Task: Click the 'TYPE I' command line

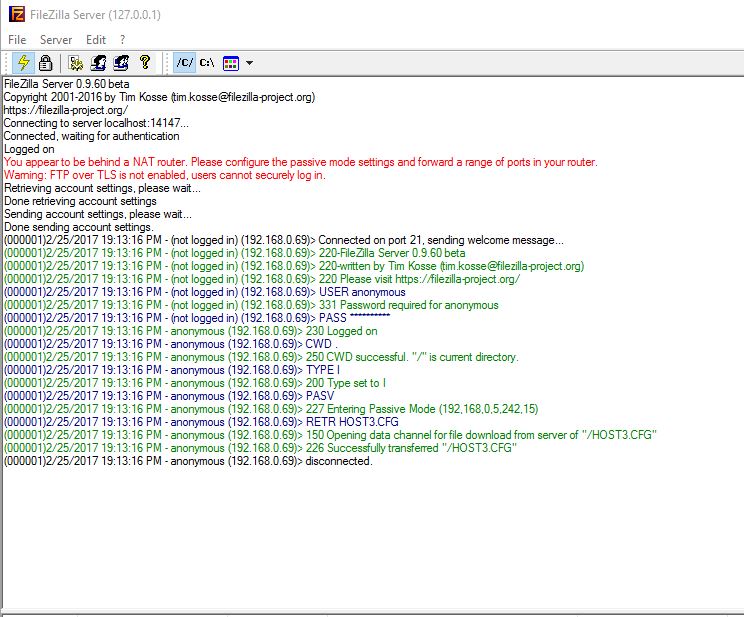Action: tap(172, 370)
